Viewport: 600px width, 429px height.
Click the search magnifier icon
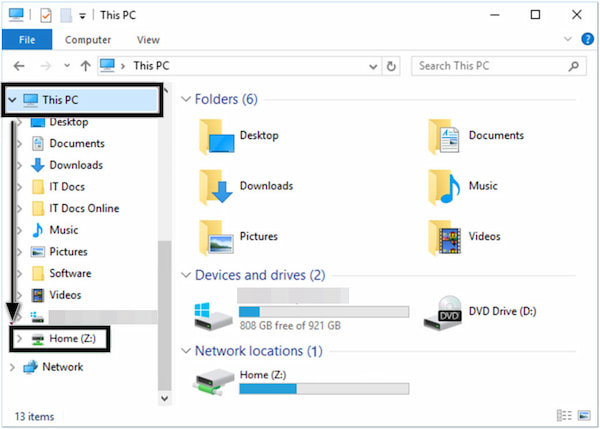(x=573, y=66)
